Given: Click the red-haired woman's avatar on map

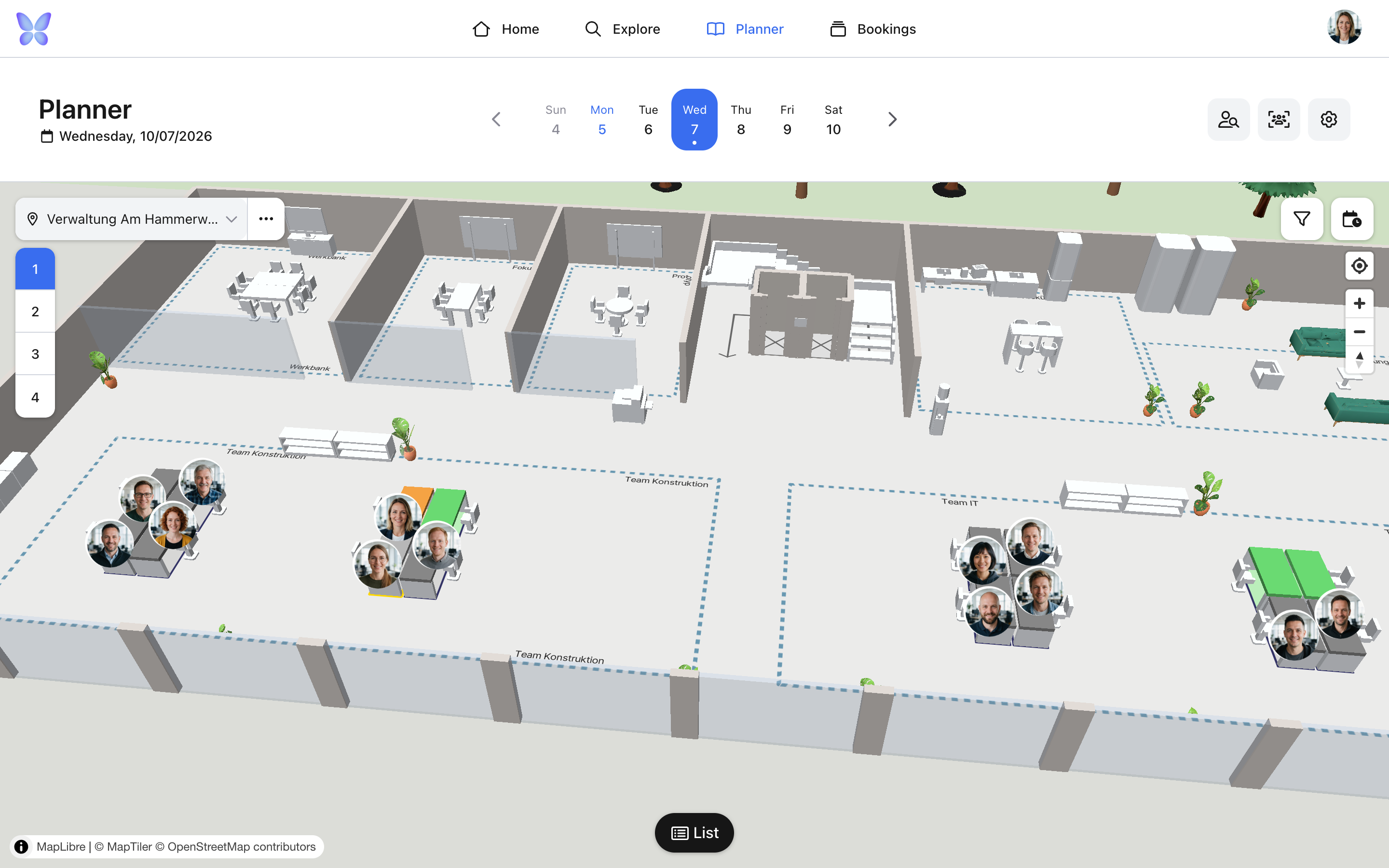Looking at the screenshot, I should pyautogui.click(x=173, y=526).
